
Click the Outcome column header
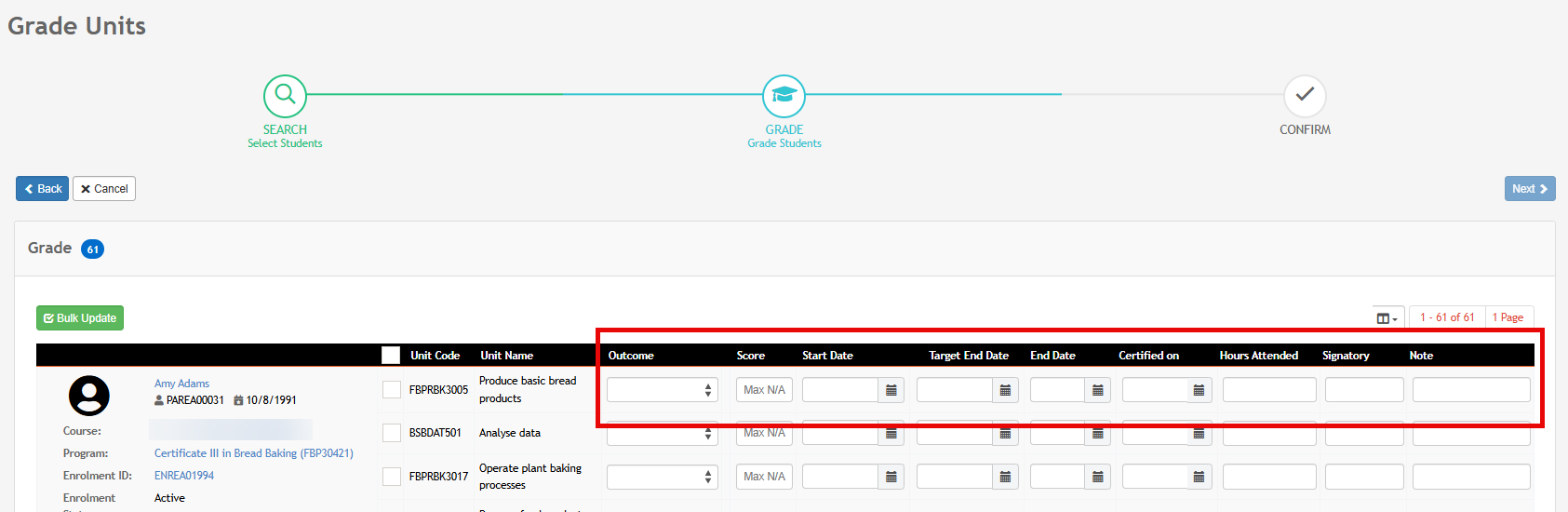click(x=631, y=356)
